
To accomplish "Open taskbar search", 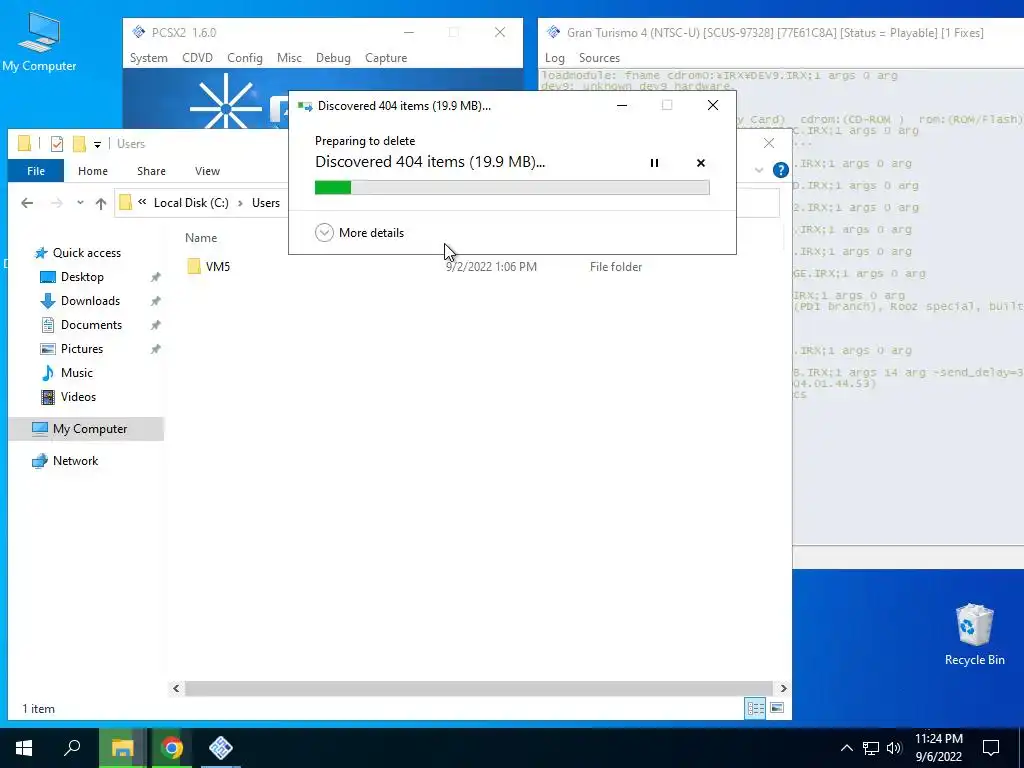I will tap(72, 748).
